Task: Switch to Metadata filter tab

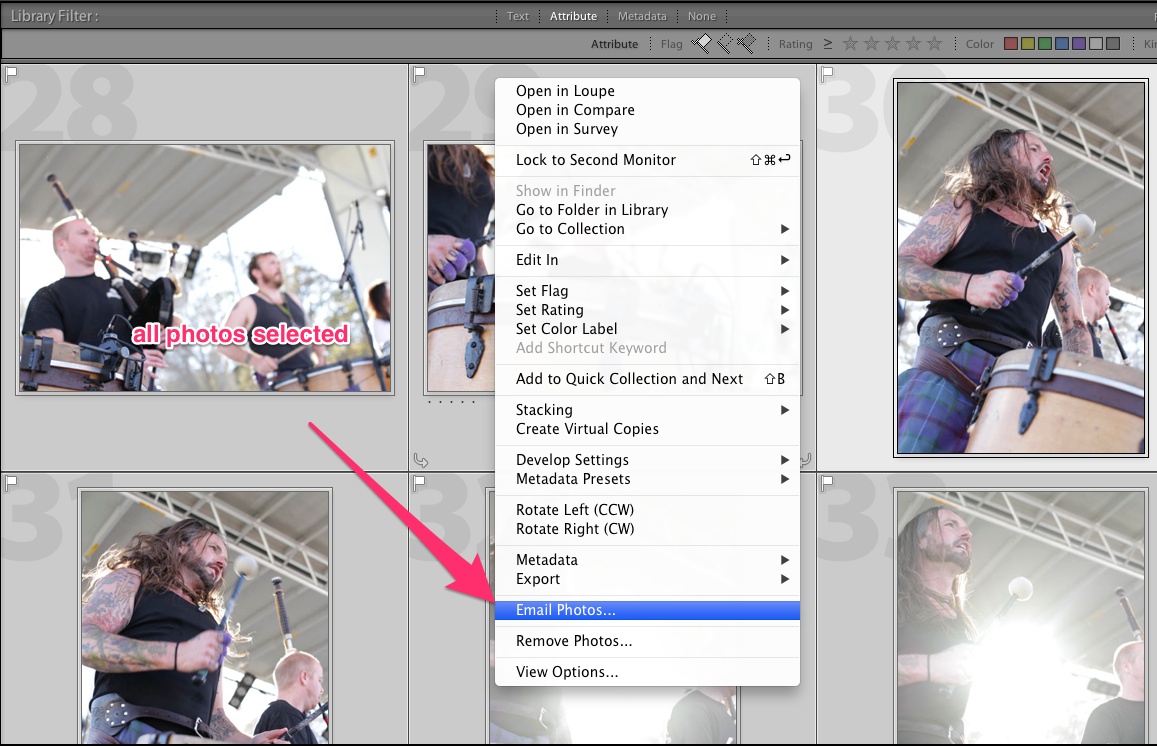Action: [642, 15]
